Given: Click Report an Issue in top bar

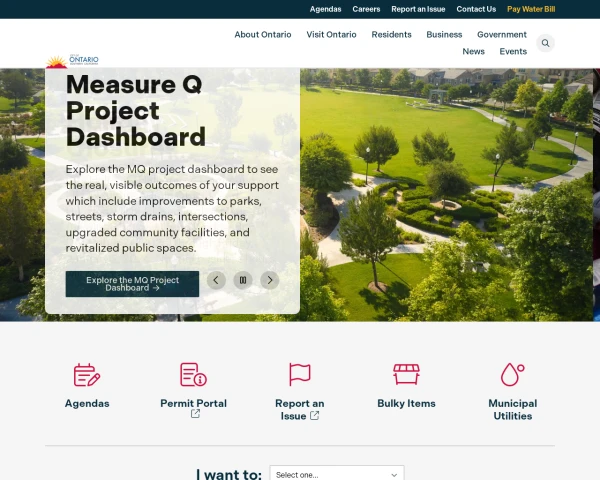Looking at the screenshot, I should (418, 9).
